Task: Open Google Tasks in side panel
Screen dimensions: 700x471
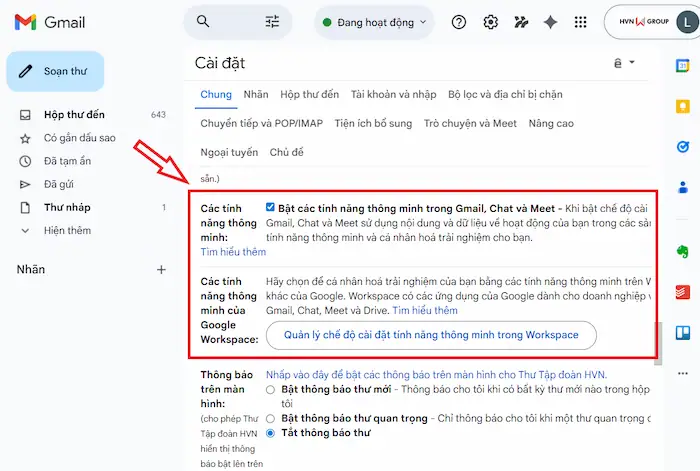Action: coord(683,145)
